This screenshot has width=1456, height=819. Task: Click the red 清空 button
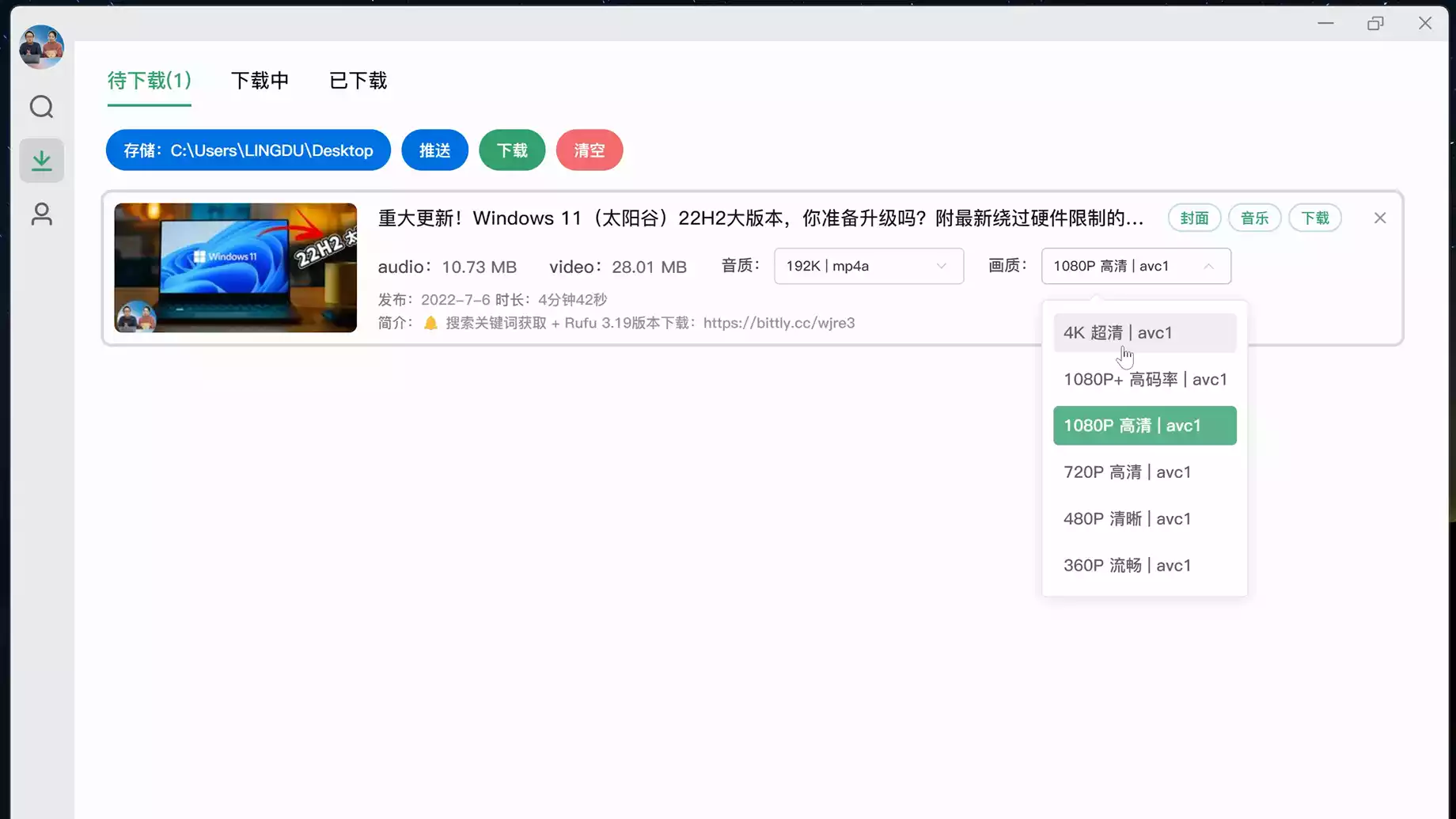[589, 150]
